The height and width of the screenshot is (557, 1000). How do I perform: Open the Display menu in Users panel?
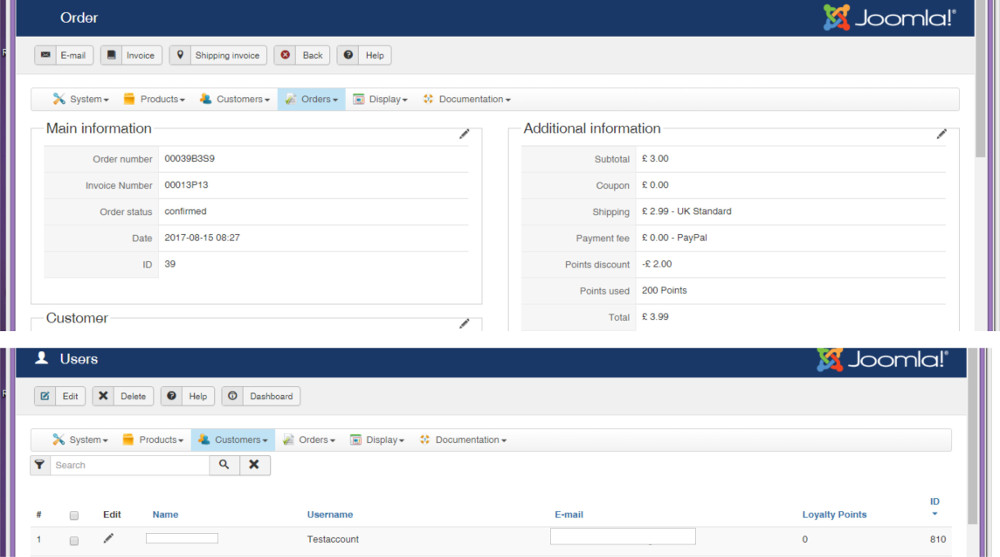pyautogui.click(x=377, y=440)
